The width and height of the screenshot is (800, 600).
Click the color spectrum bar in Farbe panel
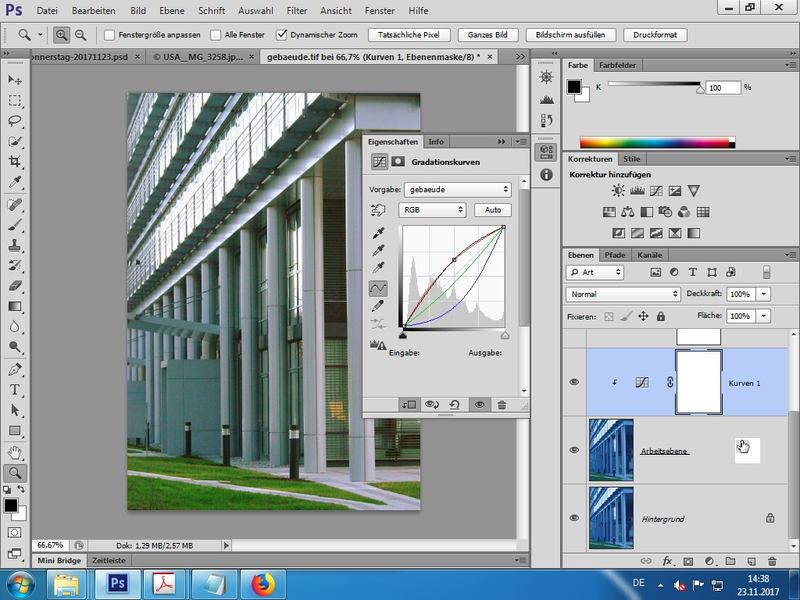[x=657, y=142]
